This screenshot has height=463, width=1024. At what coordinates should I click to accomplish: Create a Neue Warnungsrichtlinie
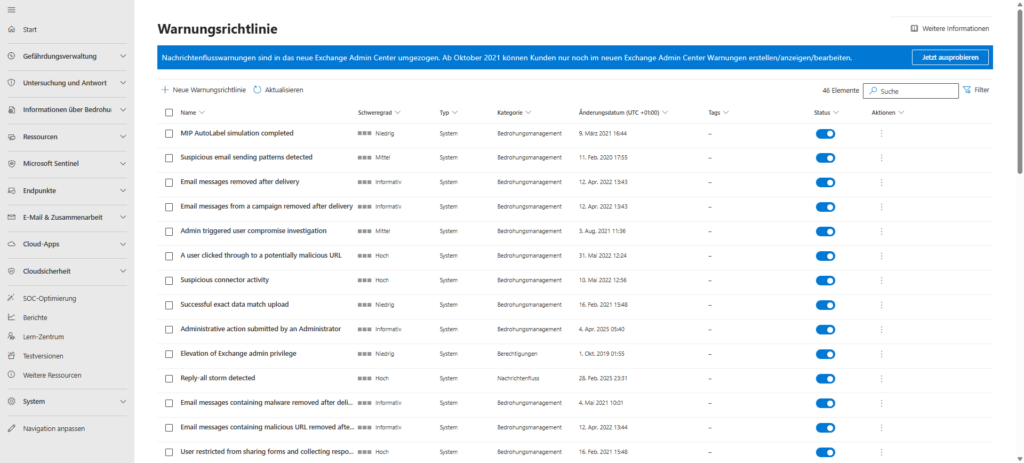click(203, 90)
